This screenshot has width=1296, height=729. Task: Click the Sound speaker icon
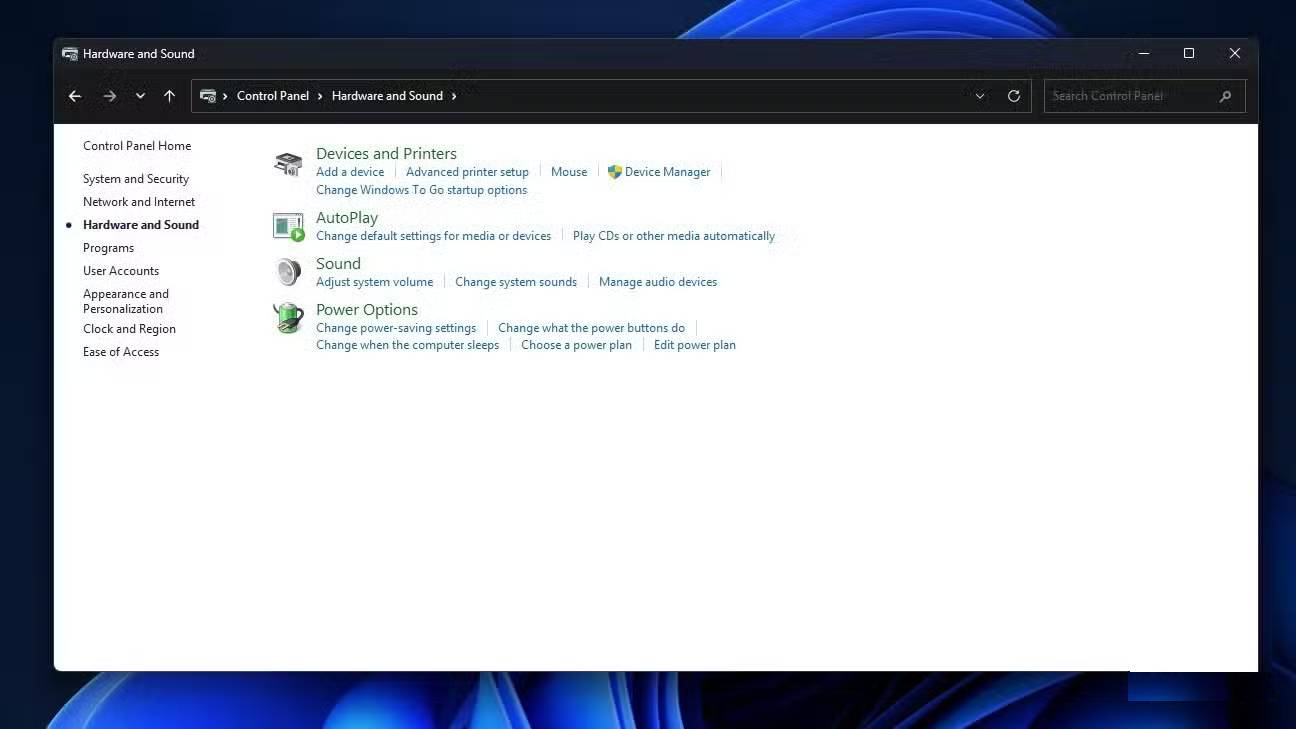[x=288, y=272]
